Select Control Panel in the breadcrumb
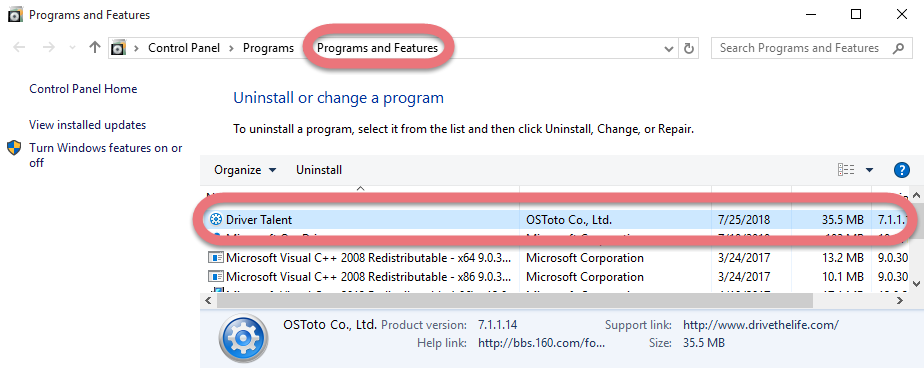 (x=184, y=48)
